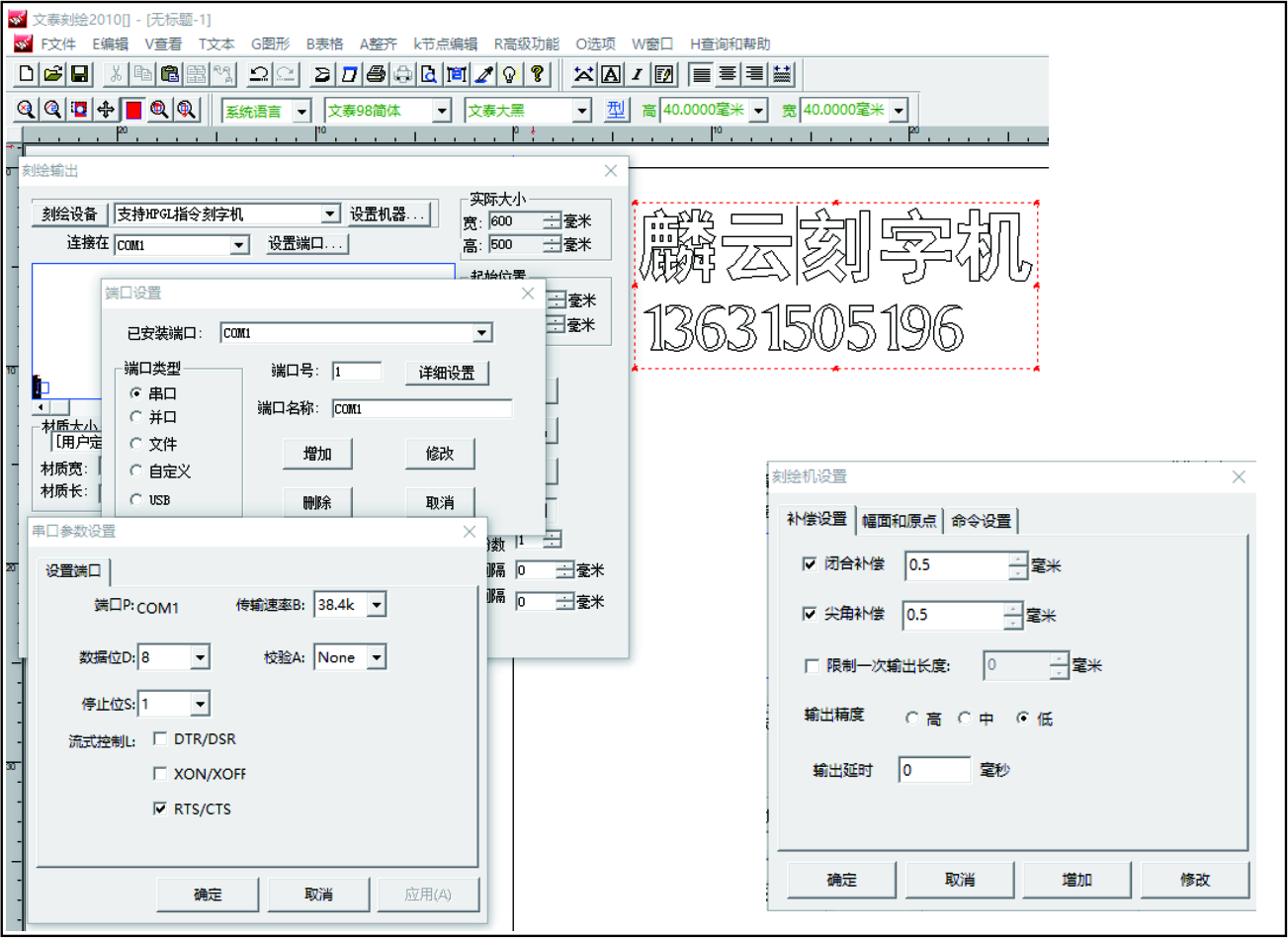Open the F文件 menu

pyautogui.click(x=58, y=43)
